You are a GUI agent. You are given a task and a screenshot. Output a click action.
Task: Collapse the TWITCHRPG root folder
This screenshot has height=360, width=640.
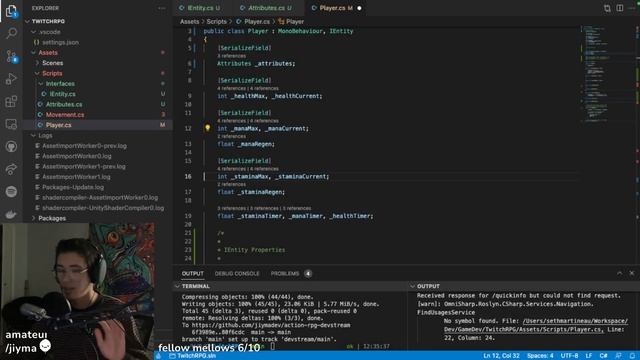tap(27, 21)
